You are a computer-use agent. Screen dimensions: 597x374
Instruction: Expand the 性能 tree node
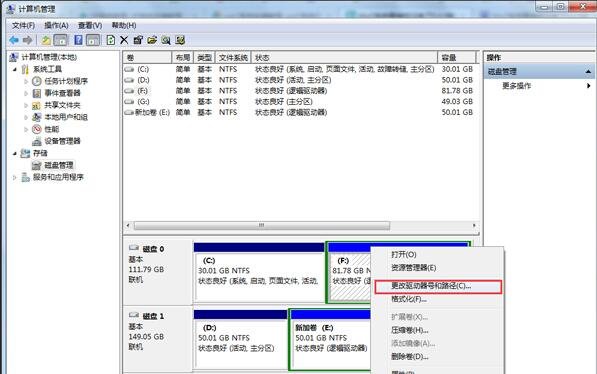[26, 129]
